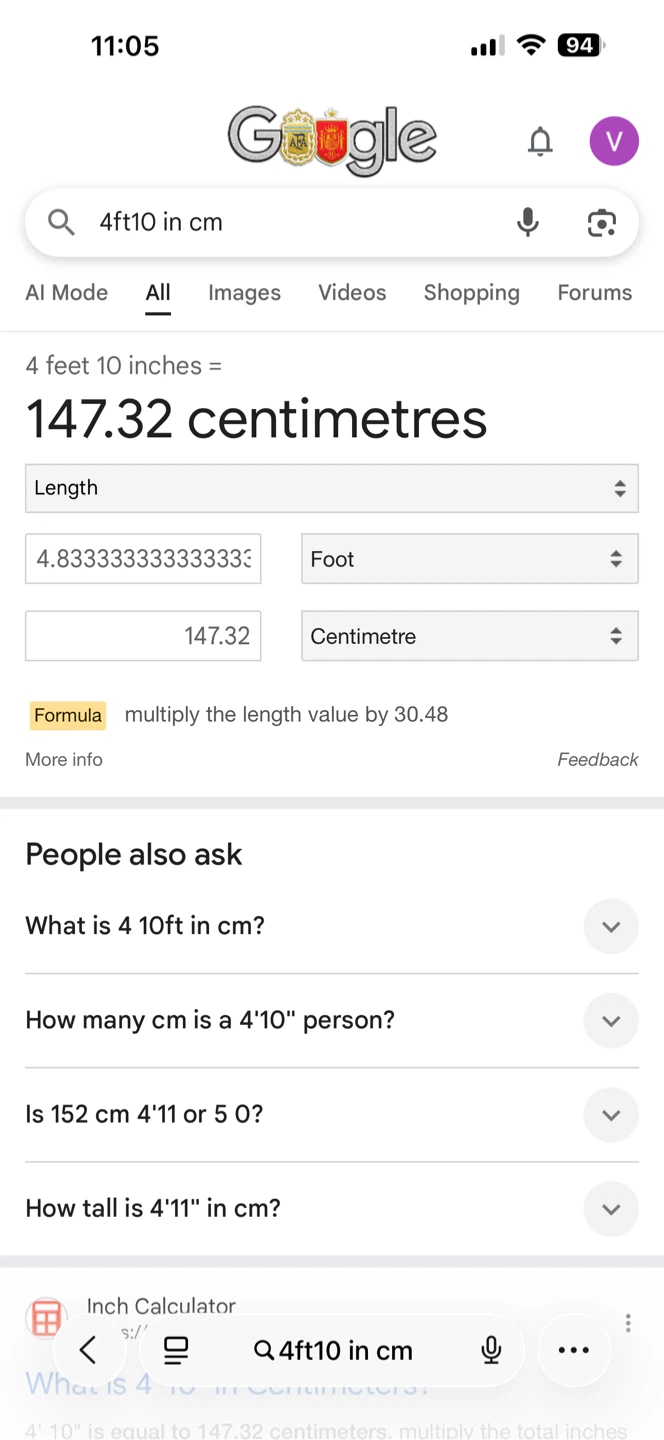
Task: Tap the magnifier icon in search box
Action: 61,222
